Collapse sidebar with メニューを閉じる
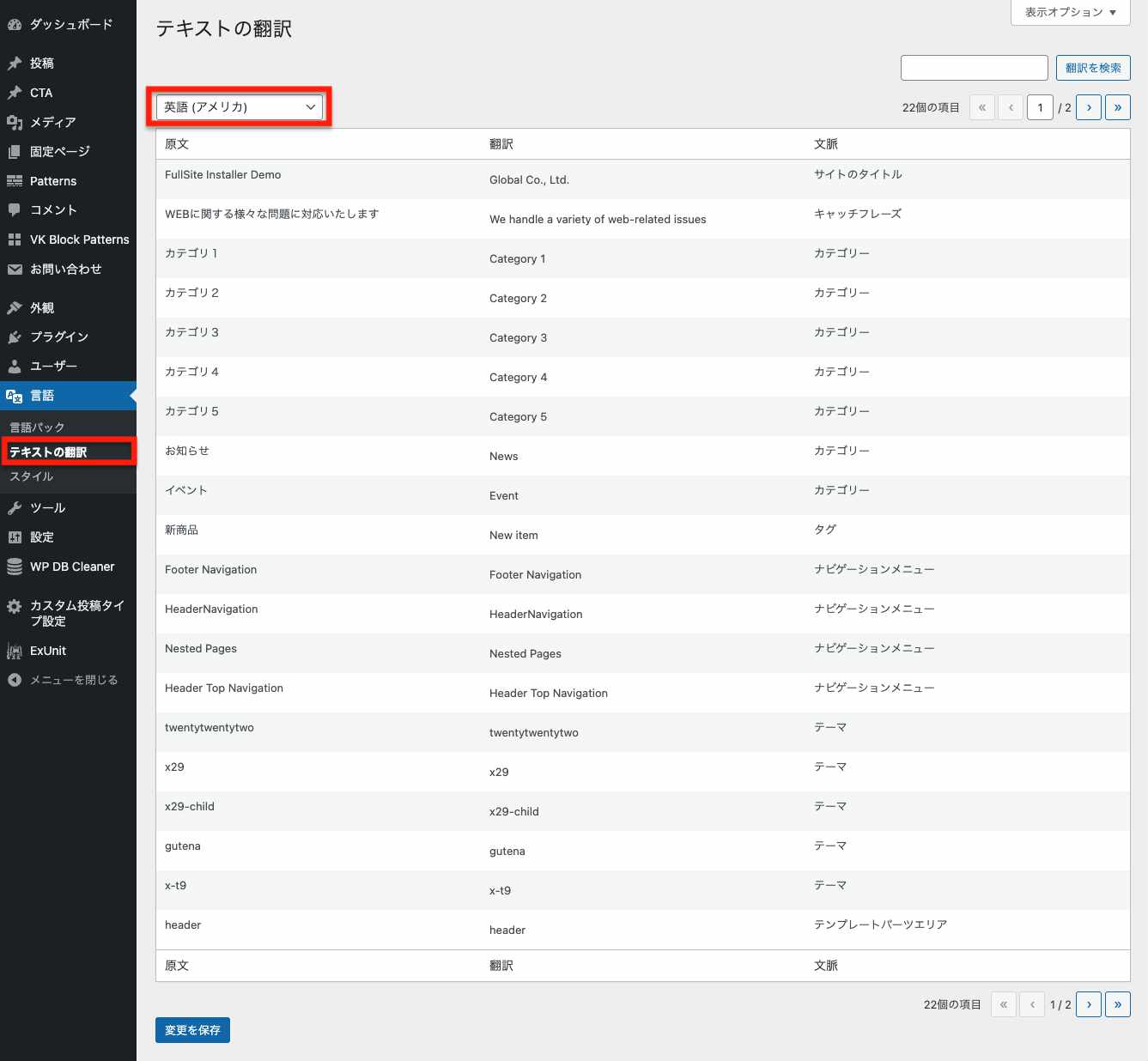The height and width of the screenshot is (1061, 1148). click(x=64, y=680)
